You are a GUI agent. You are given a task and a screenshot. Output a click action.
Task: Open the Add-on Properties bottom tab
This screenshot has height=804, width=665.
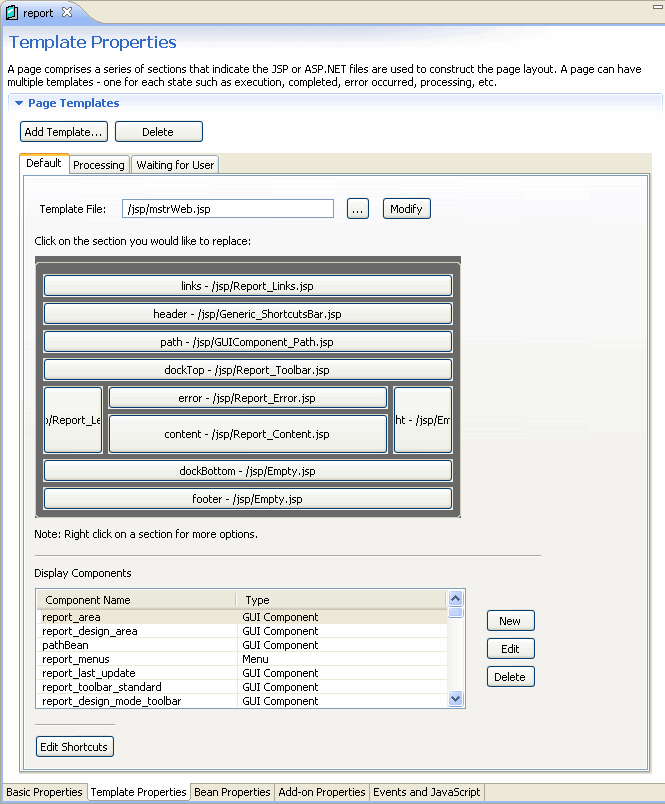(x=321, y=792)
